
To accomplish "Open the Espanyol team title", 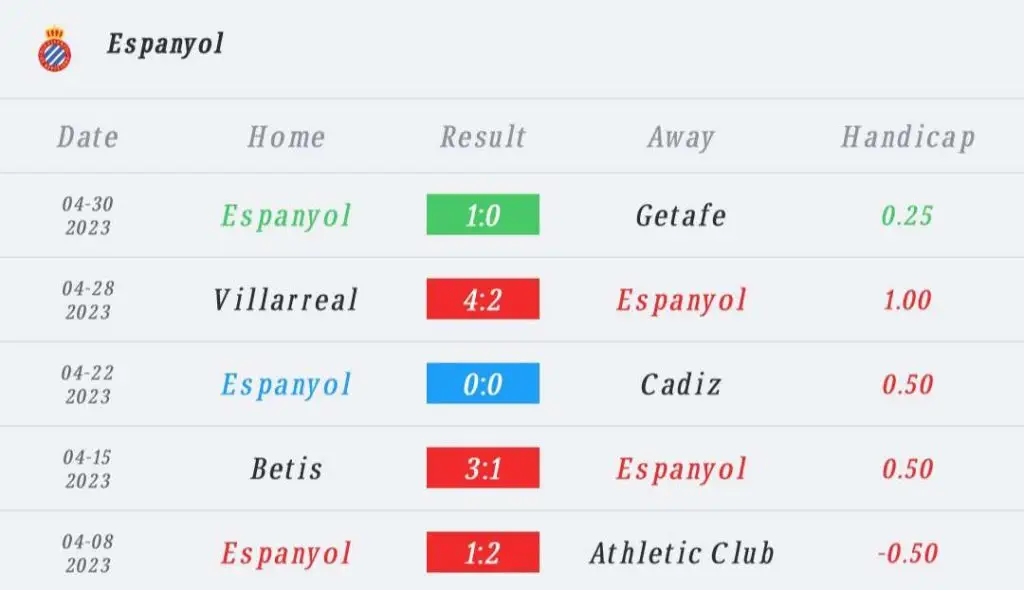I will click(x=165, y=44).
